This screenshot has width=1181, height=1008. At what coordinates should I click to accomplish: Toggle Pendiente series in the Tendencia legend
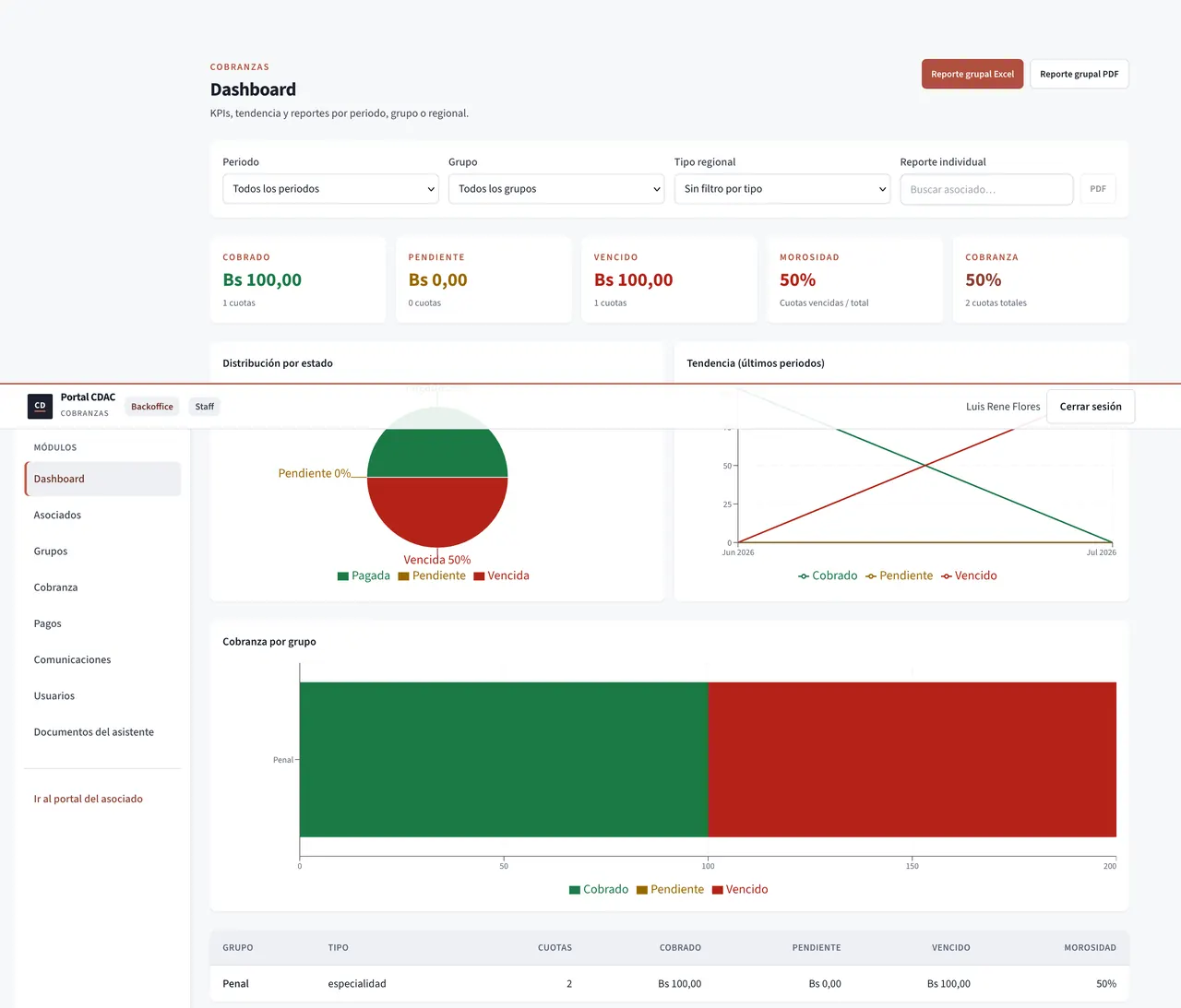[900, 575]
